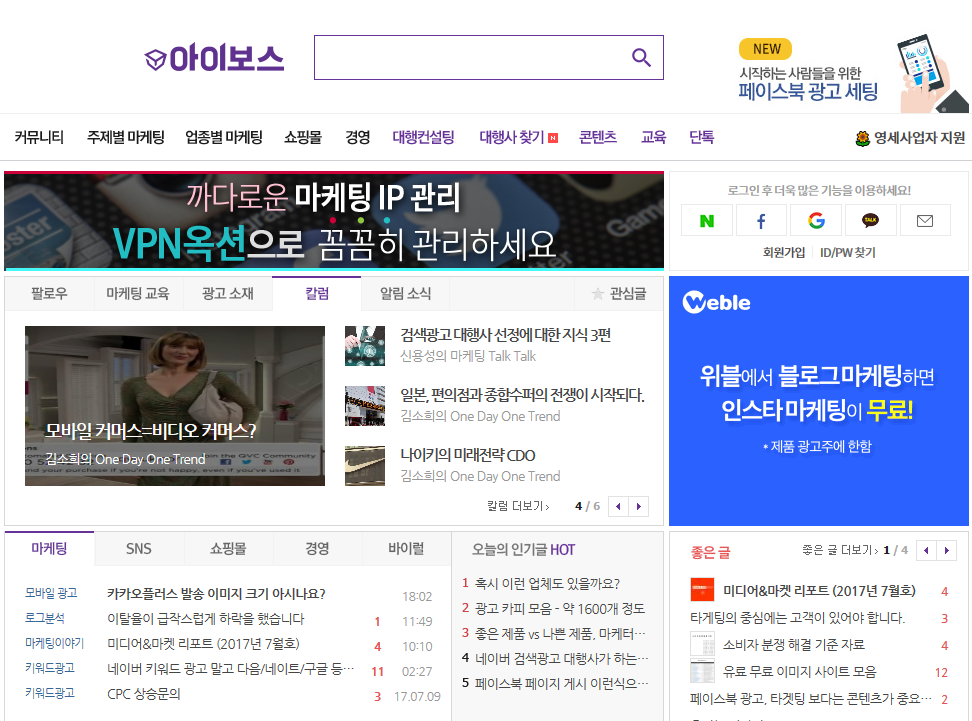This screenshot has width=972, height=721.
Task: Select the 칼럼 tab
Action: point(317,294)
